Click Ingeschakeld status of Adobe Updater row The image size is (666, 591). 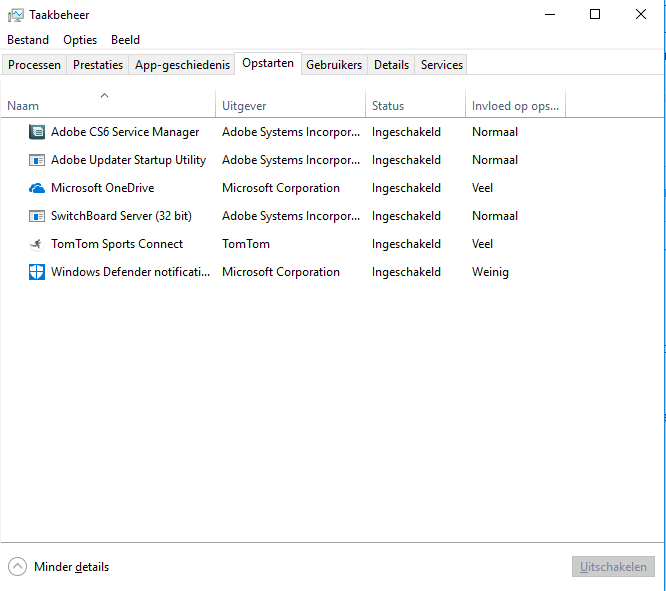pos(406,160)
